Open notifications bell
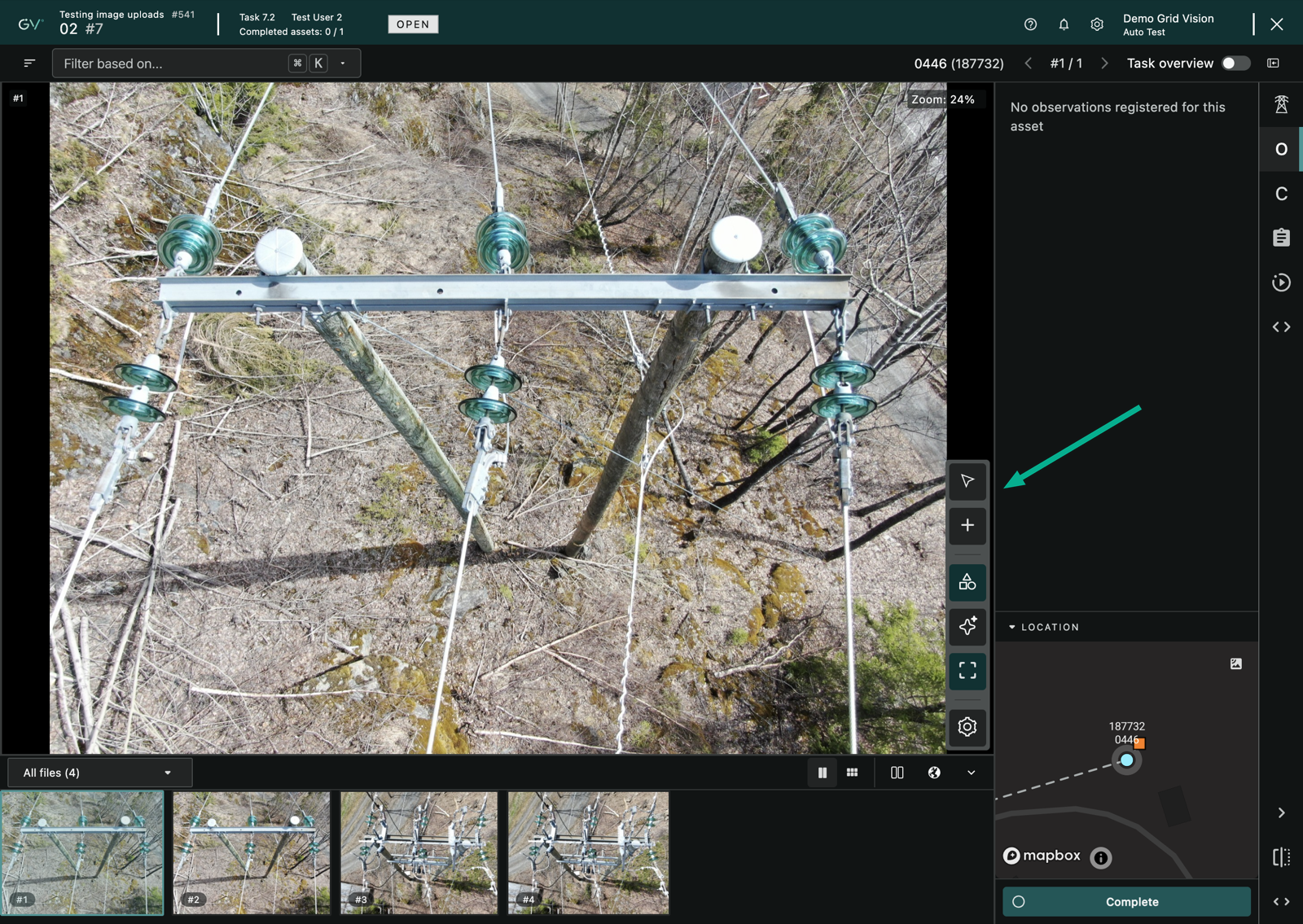 click(1064, 24)
